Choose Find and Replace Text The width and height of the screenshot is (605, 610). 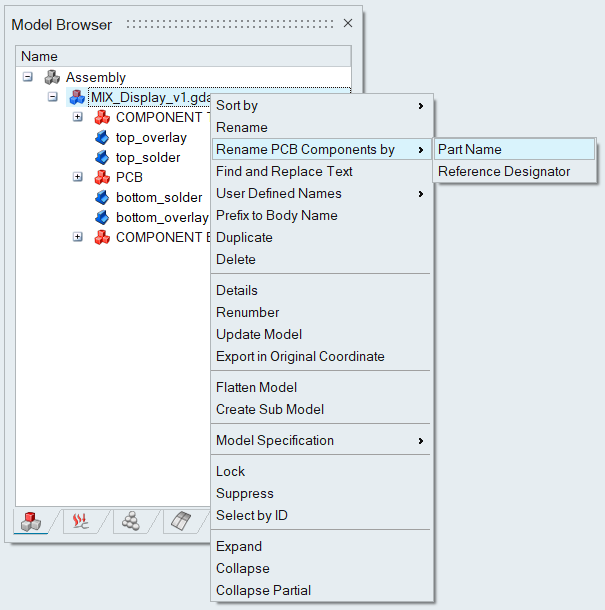click(x=322, y=172)
